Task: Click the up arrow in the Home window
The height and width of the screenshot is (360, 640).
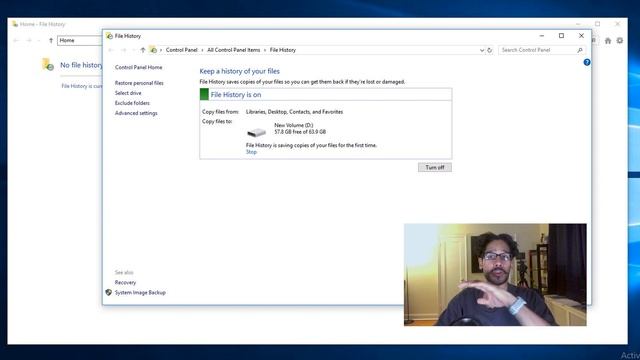Action: tap(51, 40)
